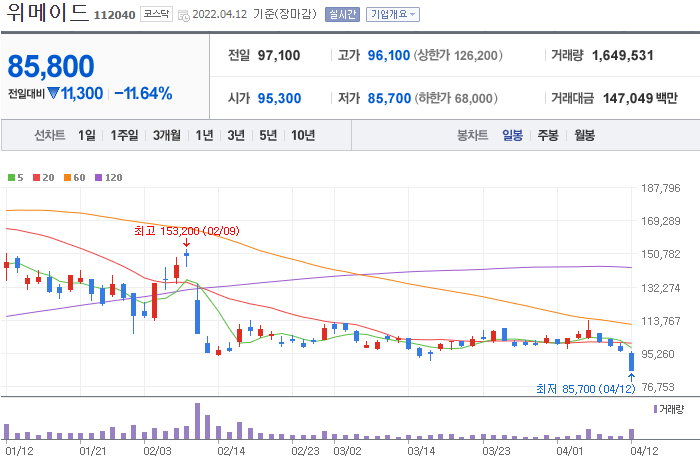Viewport: 700px width, 466px height.
Task: Click the 03/02 date axis label
Action: 347,451
